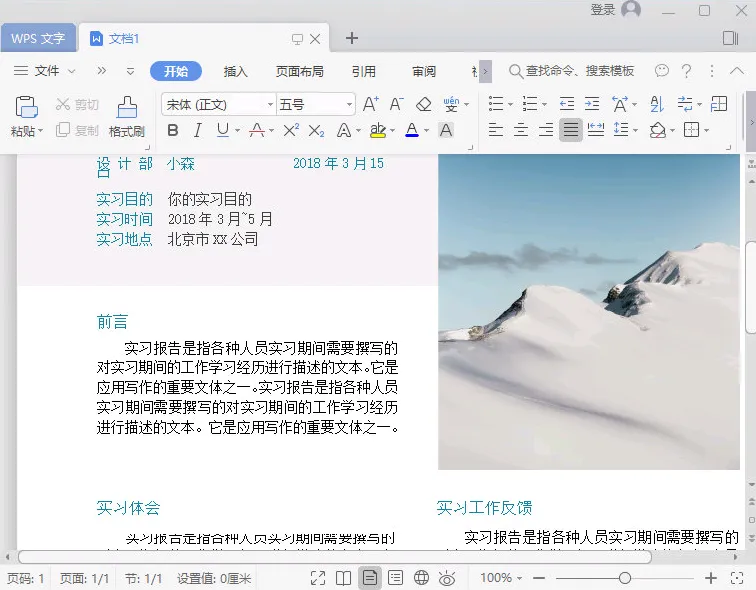Toggle bold formatting

[173, 130]
